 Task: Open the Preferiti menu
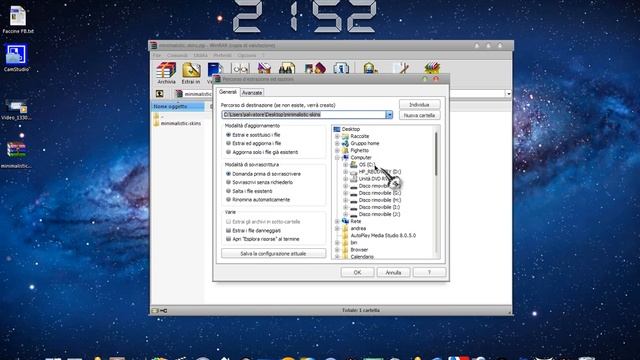coord(222,56)
